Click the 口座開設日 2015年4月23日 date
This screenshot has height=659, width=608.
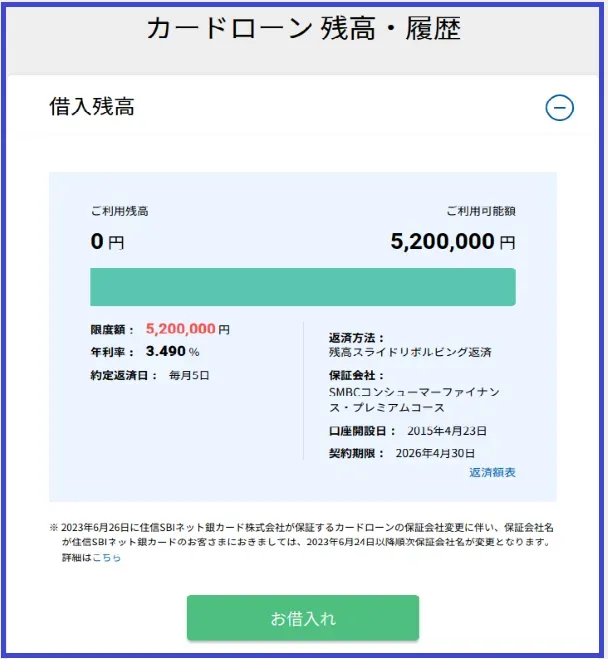(x=446, y=431)
